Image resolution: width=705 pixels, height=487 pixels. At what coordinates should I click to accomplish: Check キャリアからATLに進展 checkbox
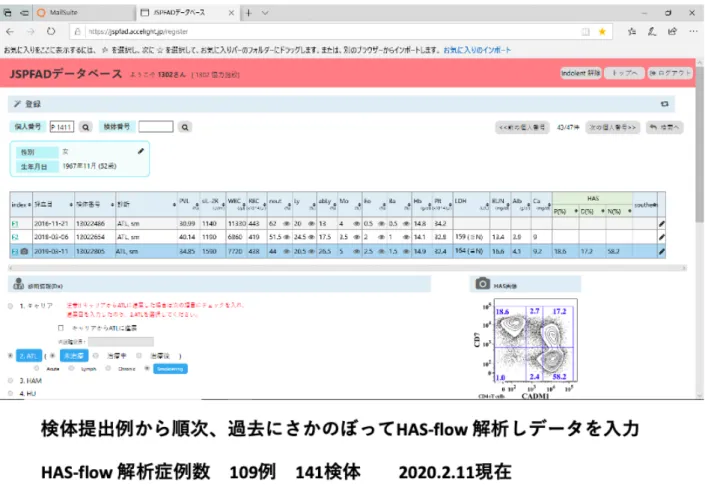[61, 328]
